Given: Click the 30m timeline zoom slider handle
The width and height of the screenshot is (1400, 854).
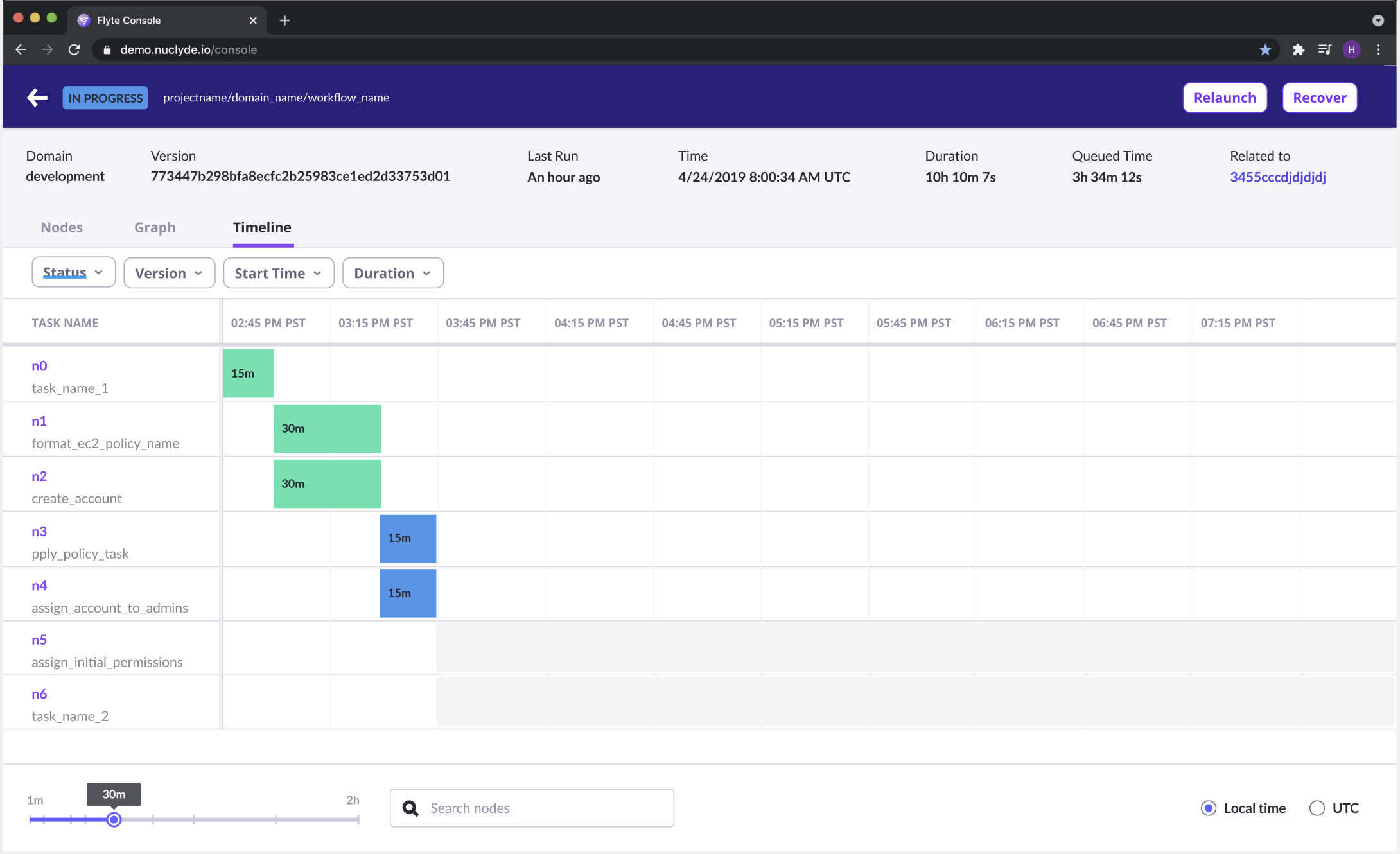Looking at the screenshot, I should [114, 819].
